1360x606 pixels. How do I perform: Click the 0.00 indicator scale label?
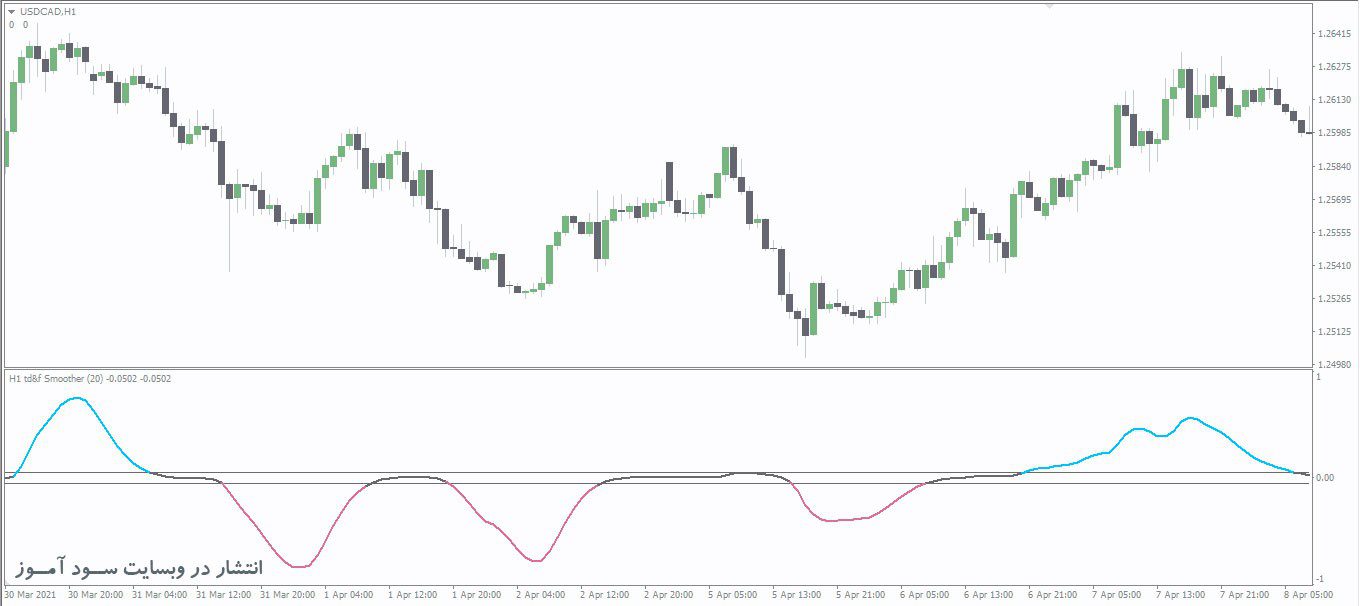(x=1324, y=478)
